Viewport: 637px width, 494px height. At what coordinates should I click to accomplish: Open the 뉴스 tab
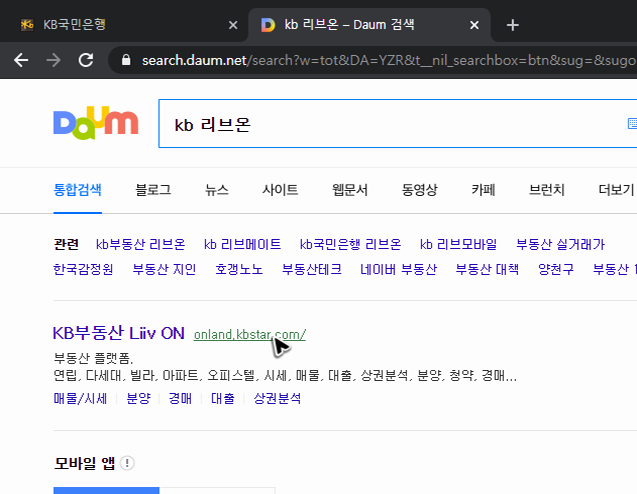[x=217, y=190]
